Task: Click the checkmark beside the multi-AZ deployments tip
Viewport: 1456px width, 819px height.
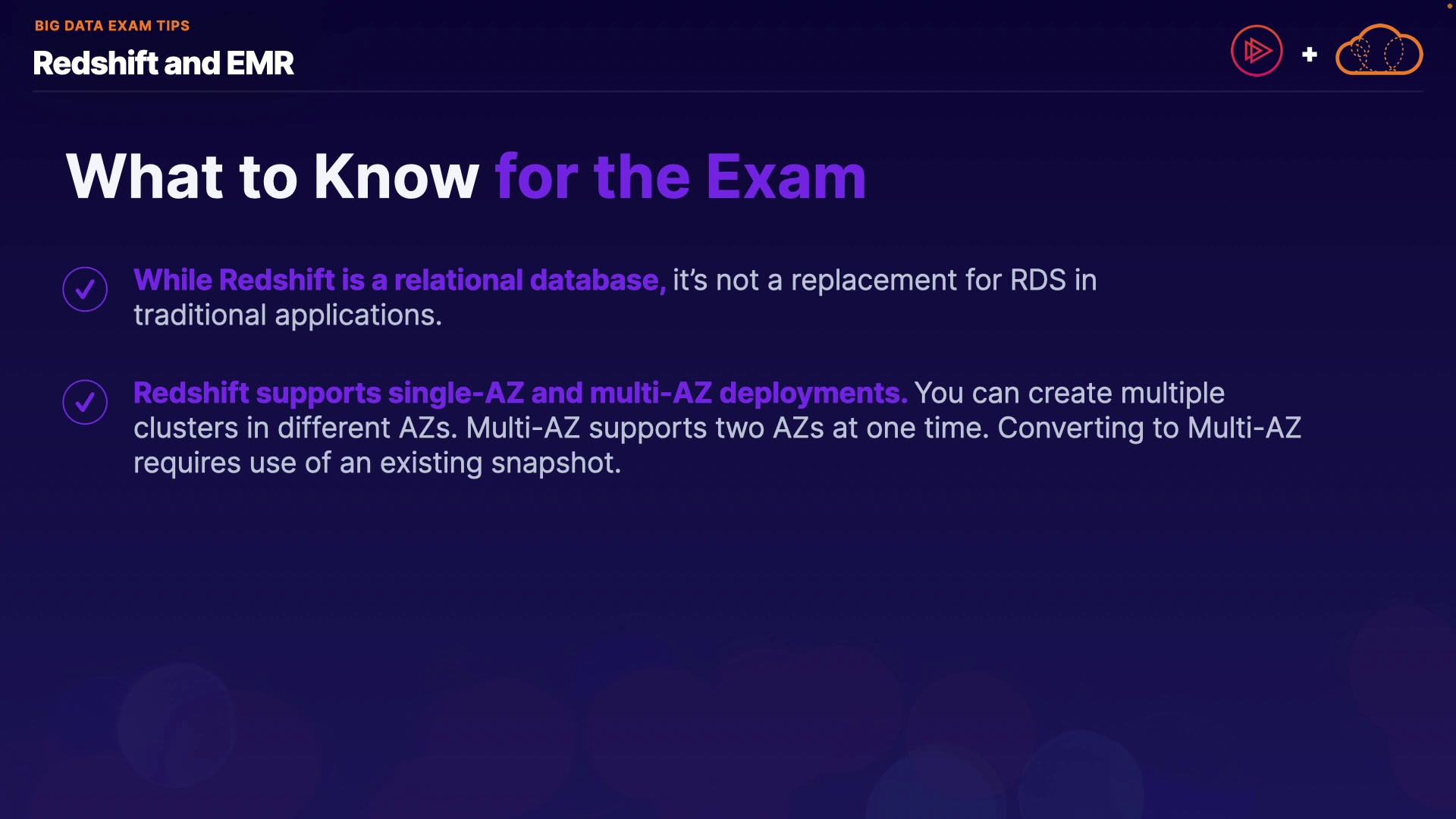Action: (x=85, y=402)
